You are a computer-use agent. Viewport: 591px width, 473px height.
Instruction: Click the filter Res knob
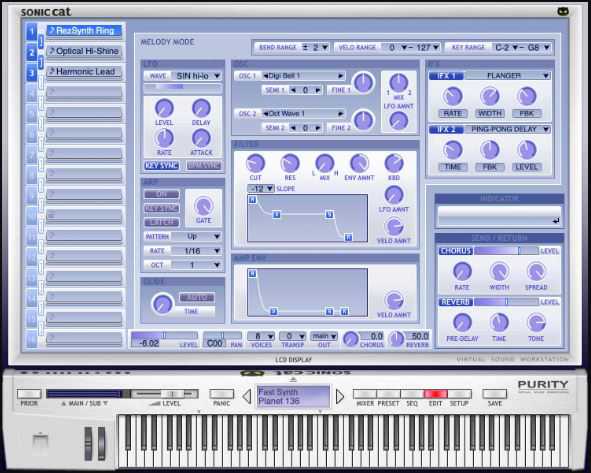(x=290, y=164)
